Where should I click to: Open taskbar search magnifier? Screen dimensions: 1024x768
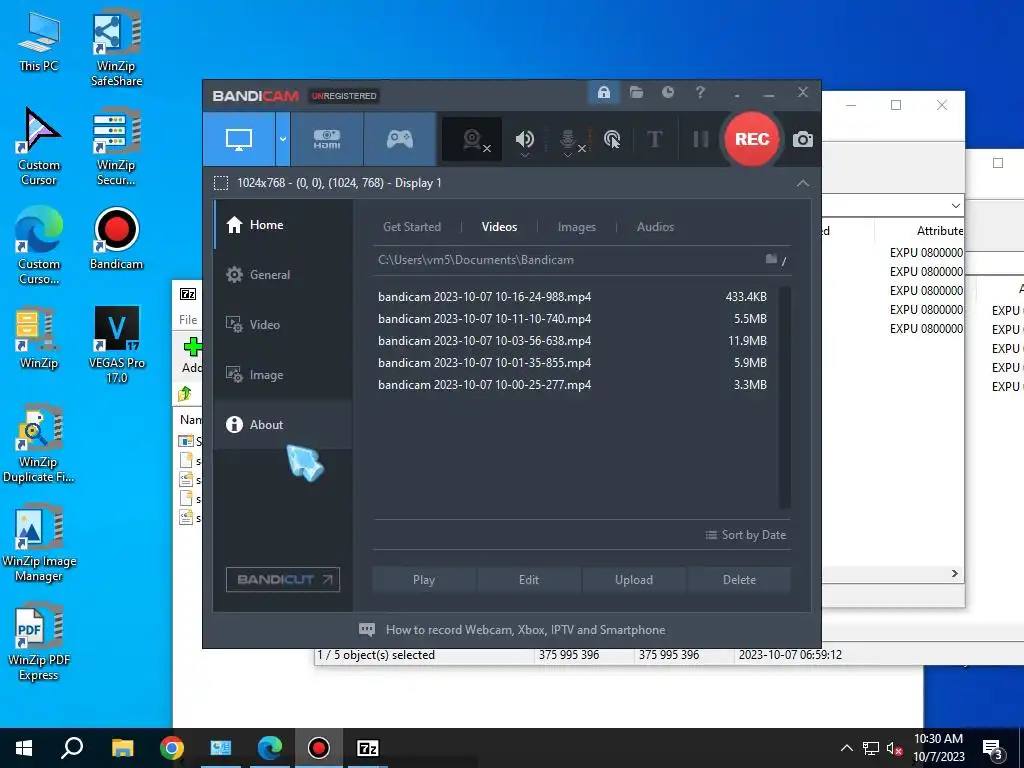72,748
